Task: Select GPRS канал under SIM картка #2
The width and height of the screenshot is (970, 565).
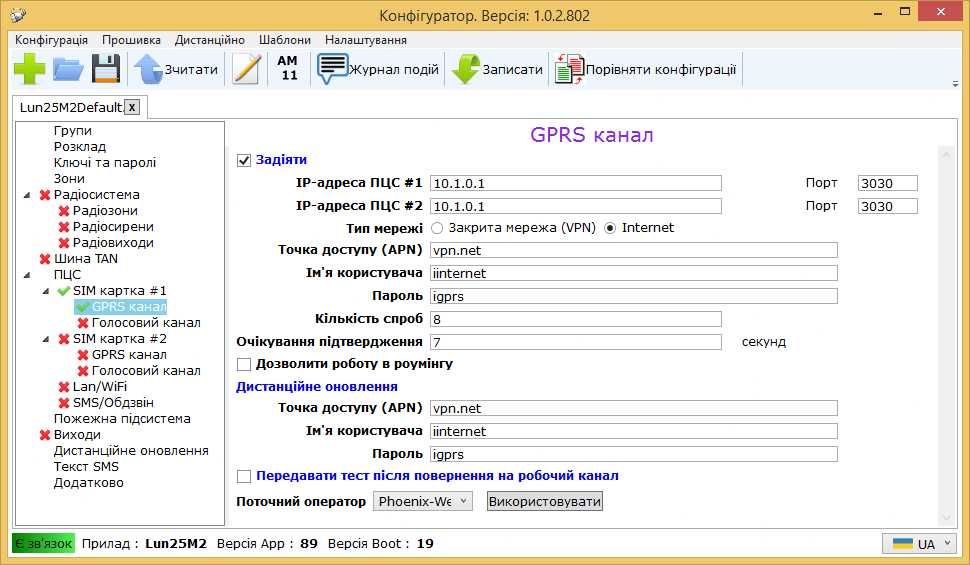Action: point(129,355)
